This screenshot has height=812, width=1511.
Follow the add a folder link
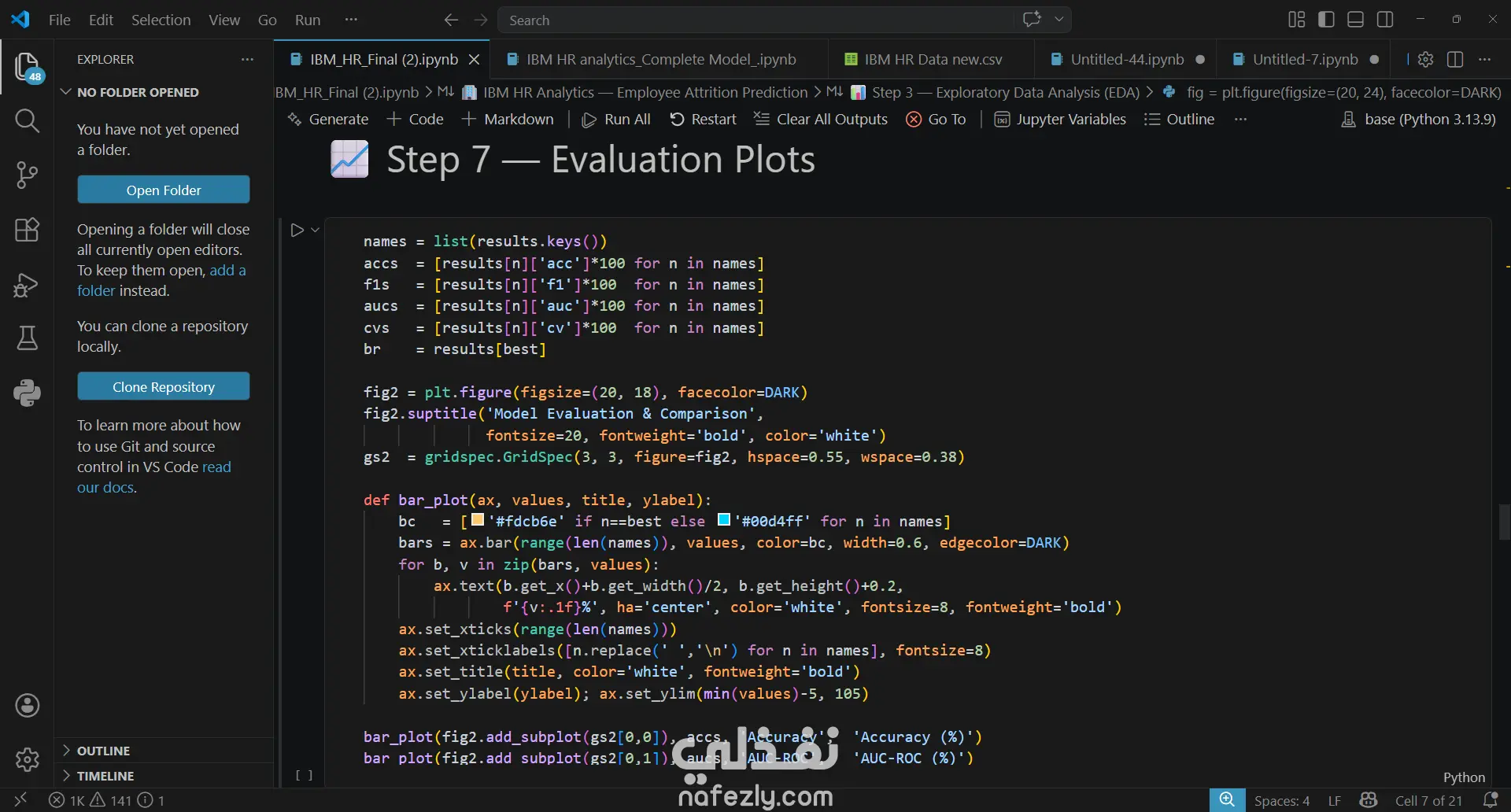(161, 280)
